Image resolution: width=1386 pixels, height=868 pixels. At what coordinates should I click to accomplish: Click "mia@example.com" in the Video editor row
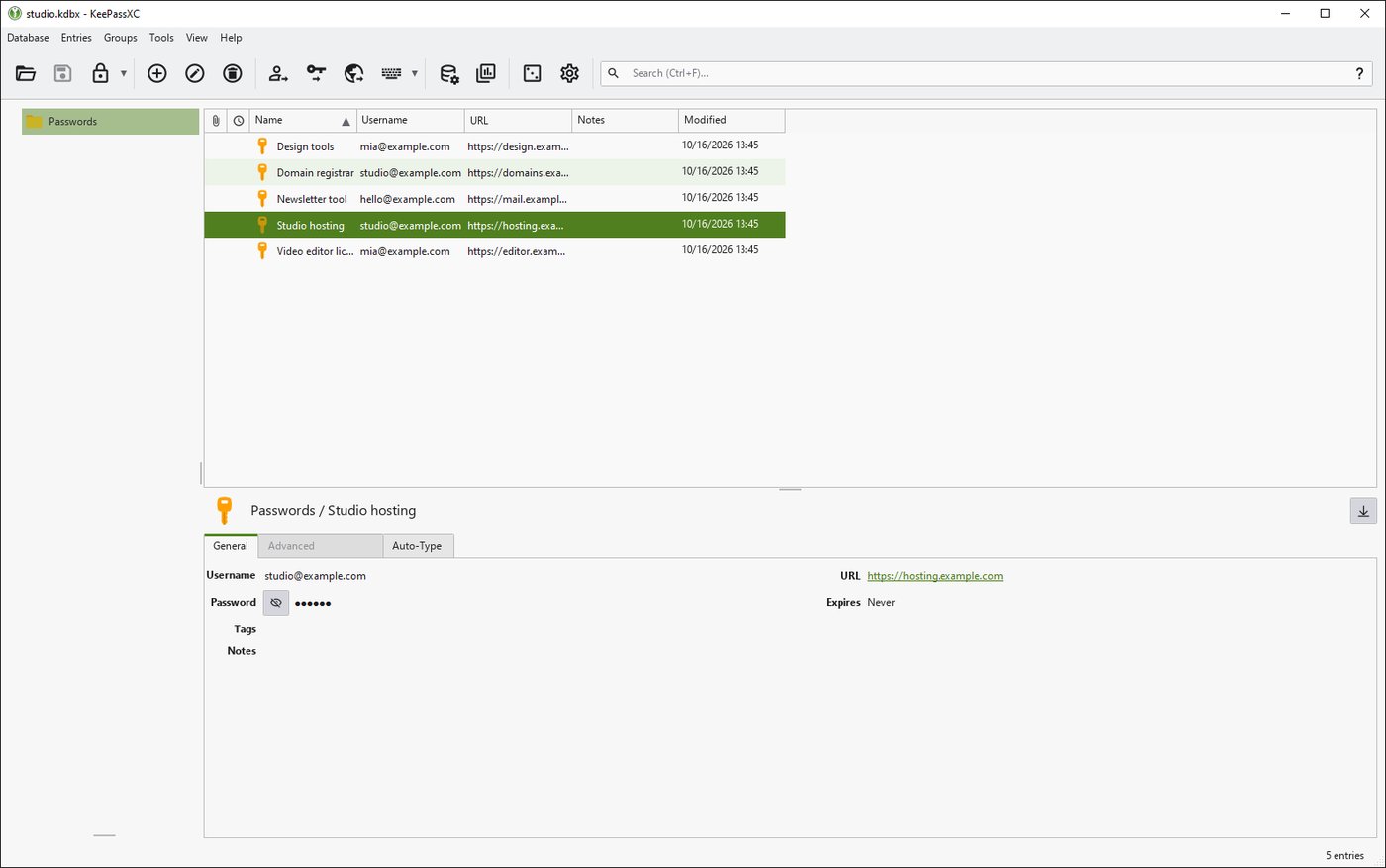405,251
